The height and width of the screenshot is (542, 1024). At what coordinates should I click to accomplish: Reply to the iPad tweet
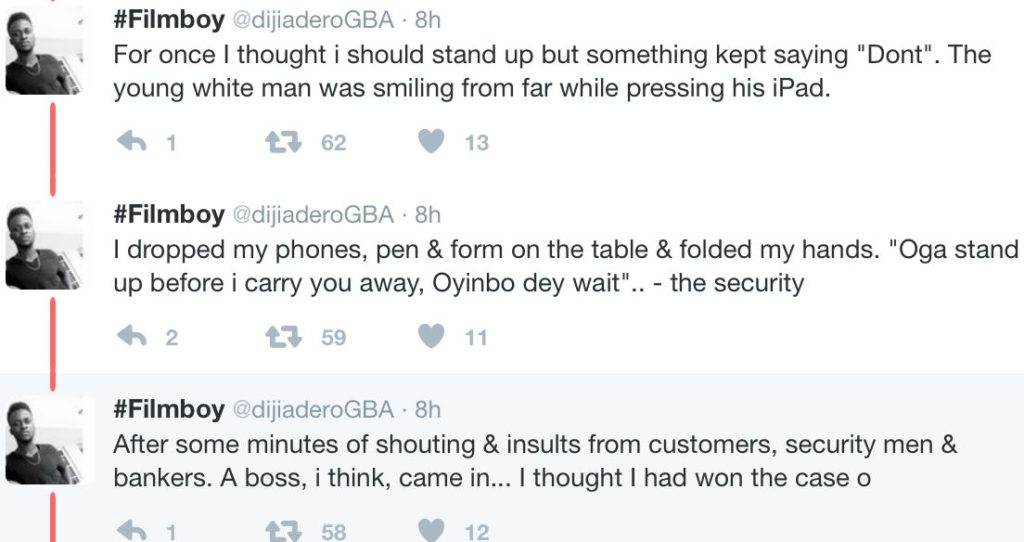tap(132, 142)
